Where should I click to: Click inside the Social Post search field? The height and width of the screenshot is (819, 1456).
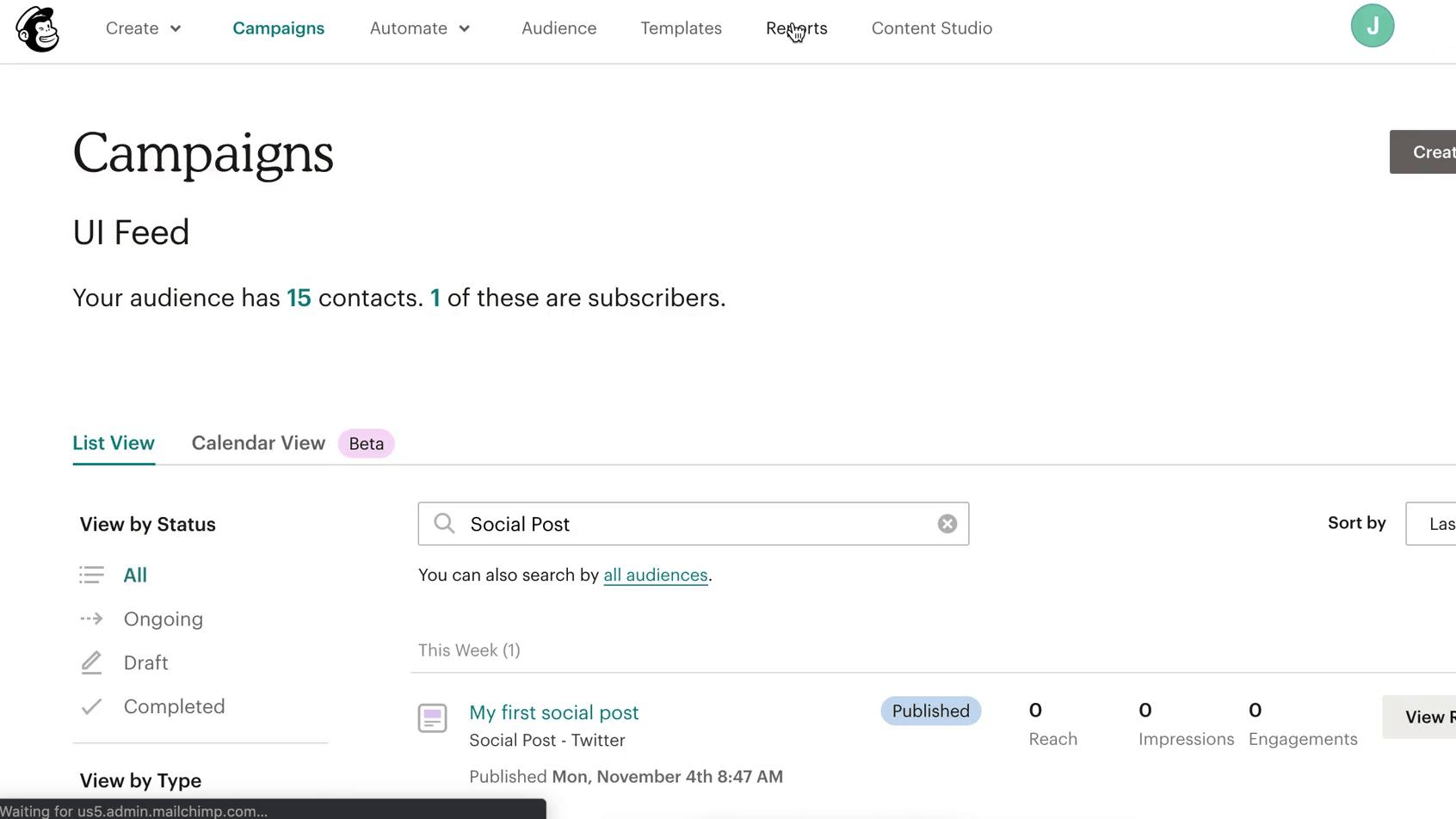click(688, 523)
